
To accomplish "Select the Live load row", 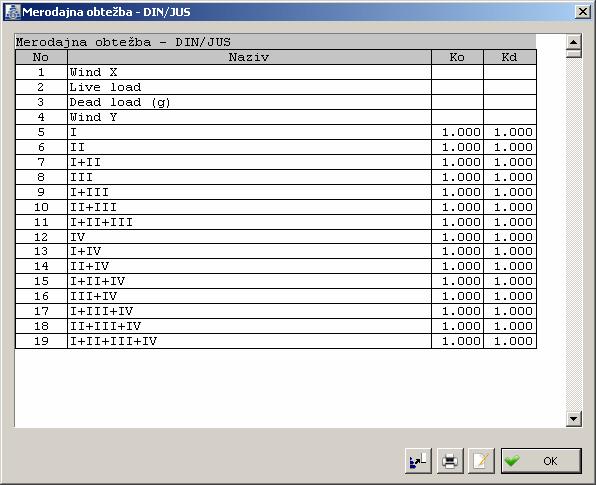I will point(276,87).
